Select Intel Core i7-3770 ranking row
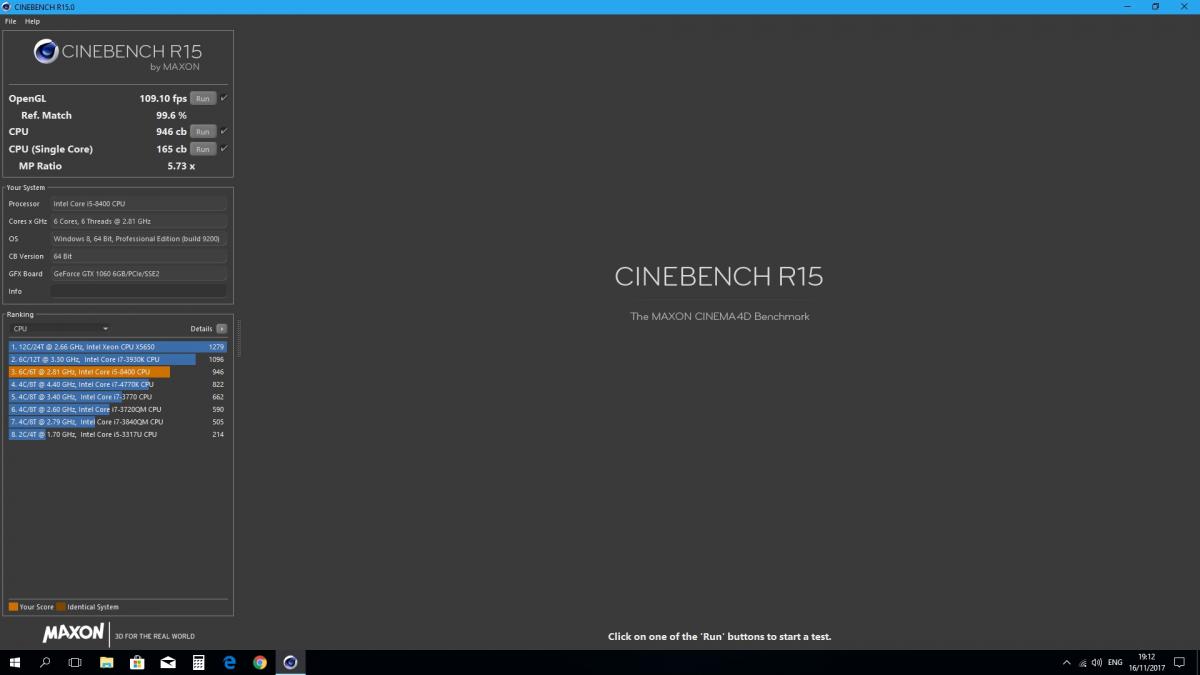Screen dimensions: 1200x675 point(118,397)
